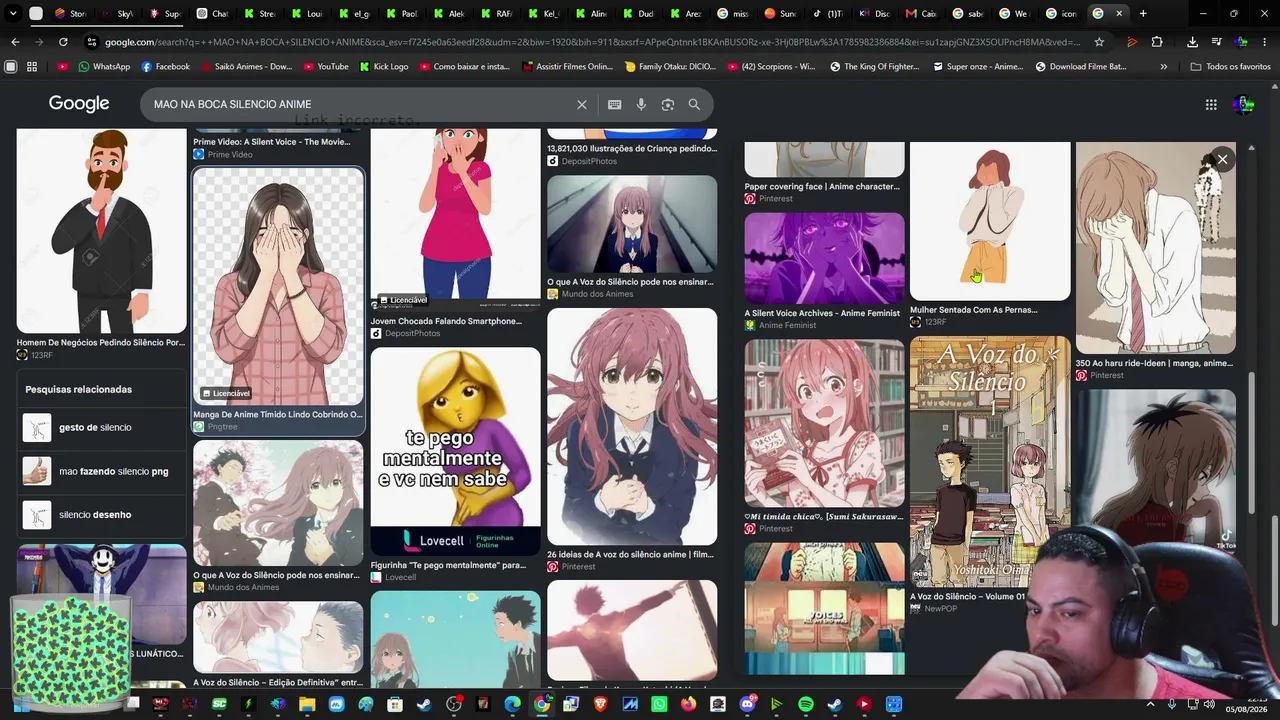Switch to the 'miss' browser tab

coord(732,14)
